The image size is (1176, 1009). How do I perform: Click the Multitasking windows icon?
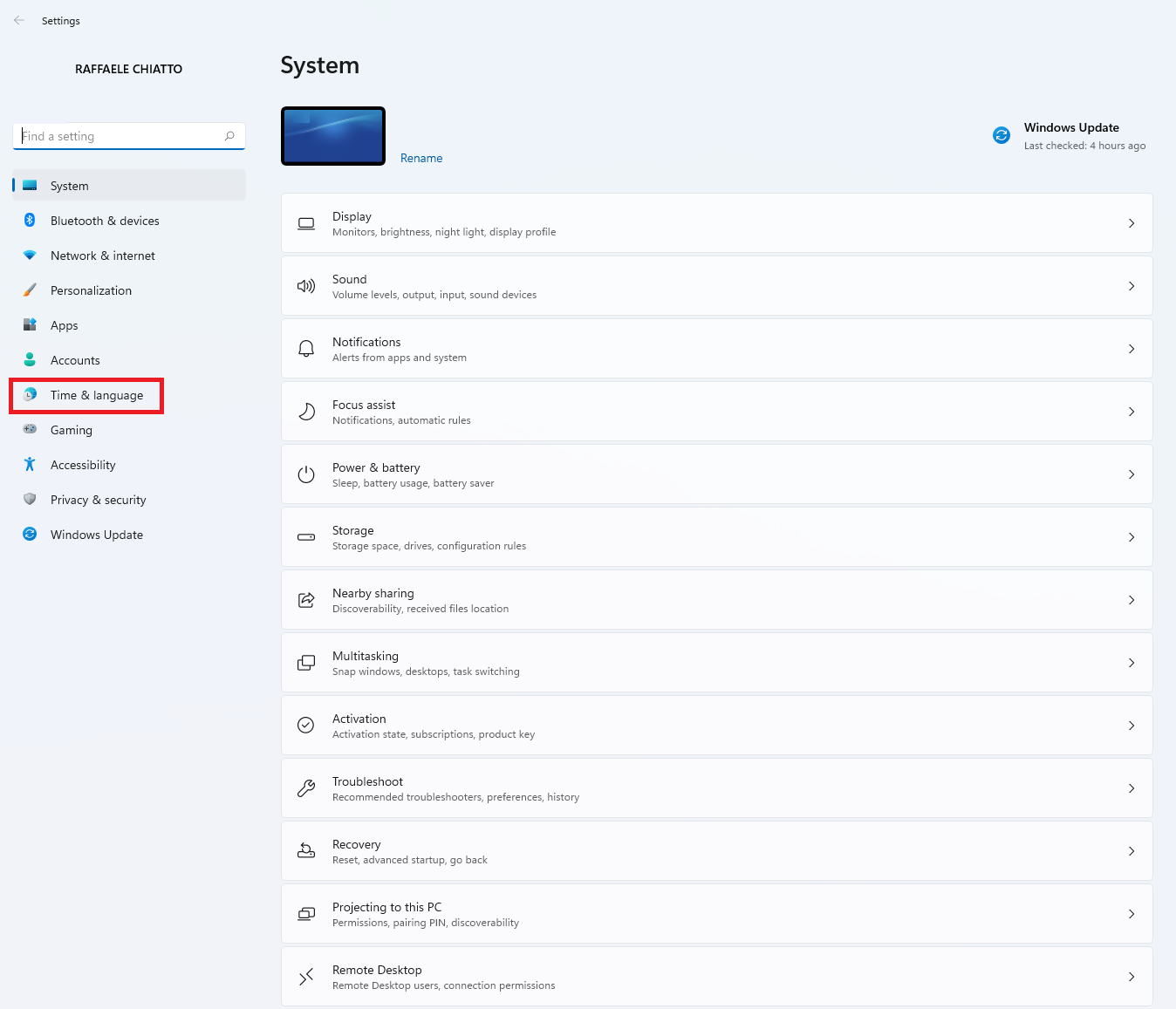point(306,663)
